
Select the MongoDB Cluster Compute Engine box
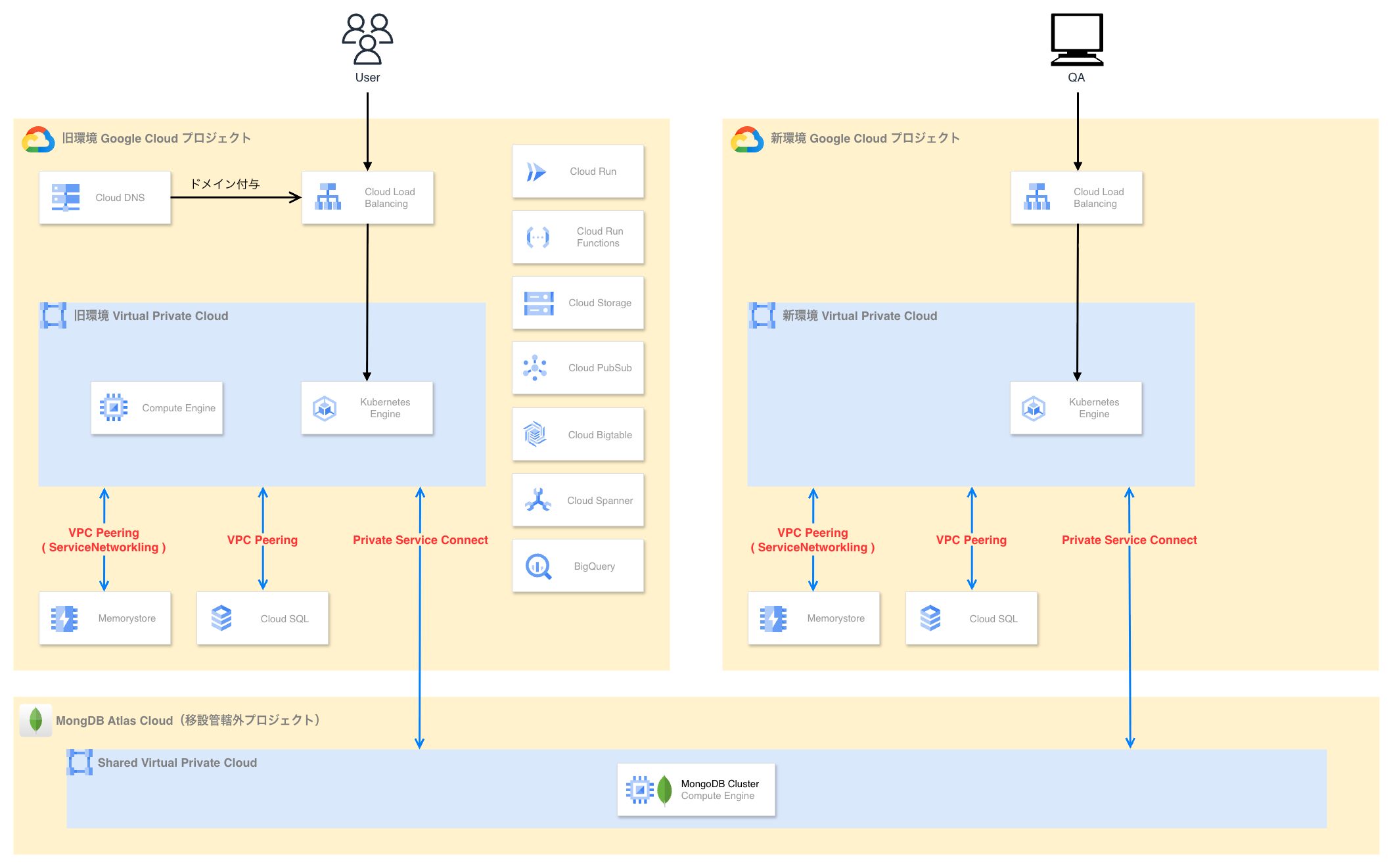pos(696,789)
